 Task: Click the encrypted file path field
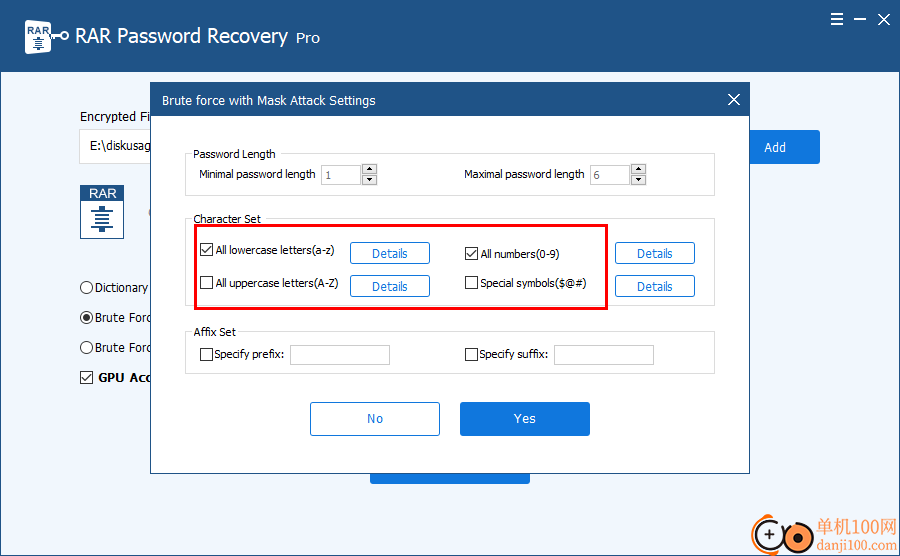pyautogui.click(x=115, y=146)
